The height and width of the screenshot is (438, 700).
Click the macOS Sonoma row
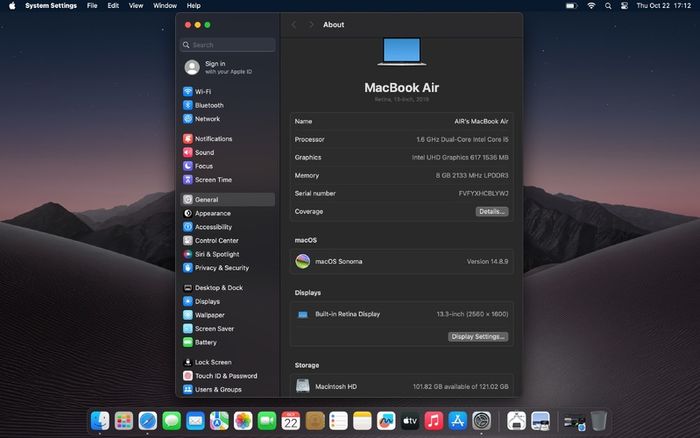[401, 261]
